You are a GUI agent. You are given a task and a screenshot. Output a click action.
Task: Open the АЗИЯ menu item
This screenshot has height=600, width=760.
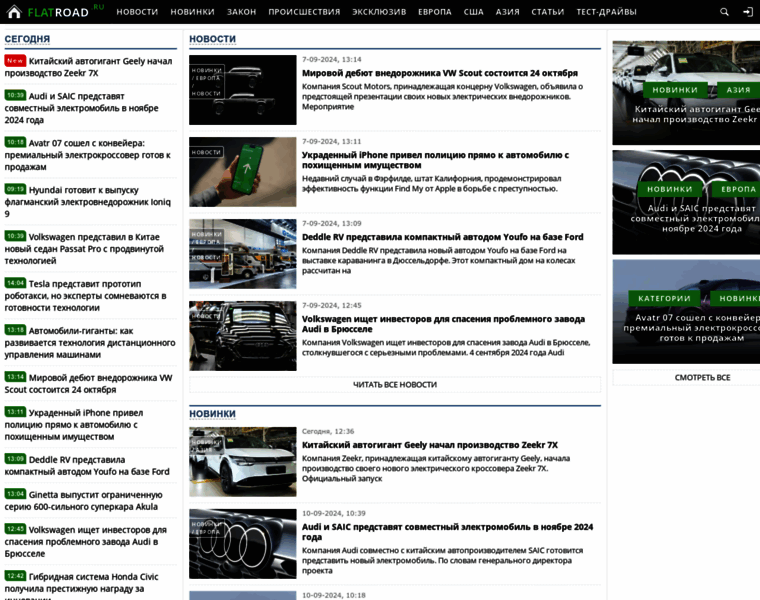click(507, 12)
